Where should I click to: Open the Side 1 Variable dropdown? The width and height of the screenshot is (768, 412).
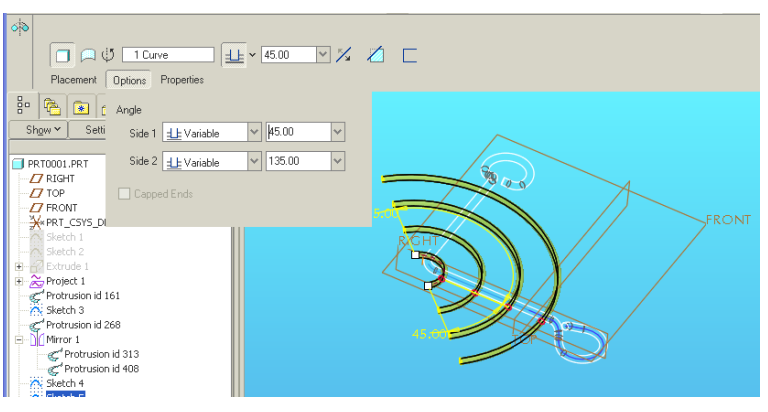click(253, 132)
